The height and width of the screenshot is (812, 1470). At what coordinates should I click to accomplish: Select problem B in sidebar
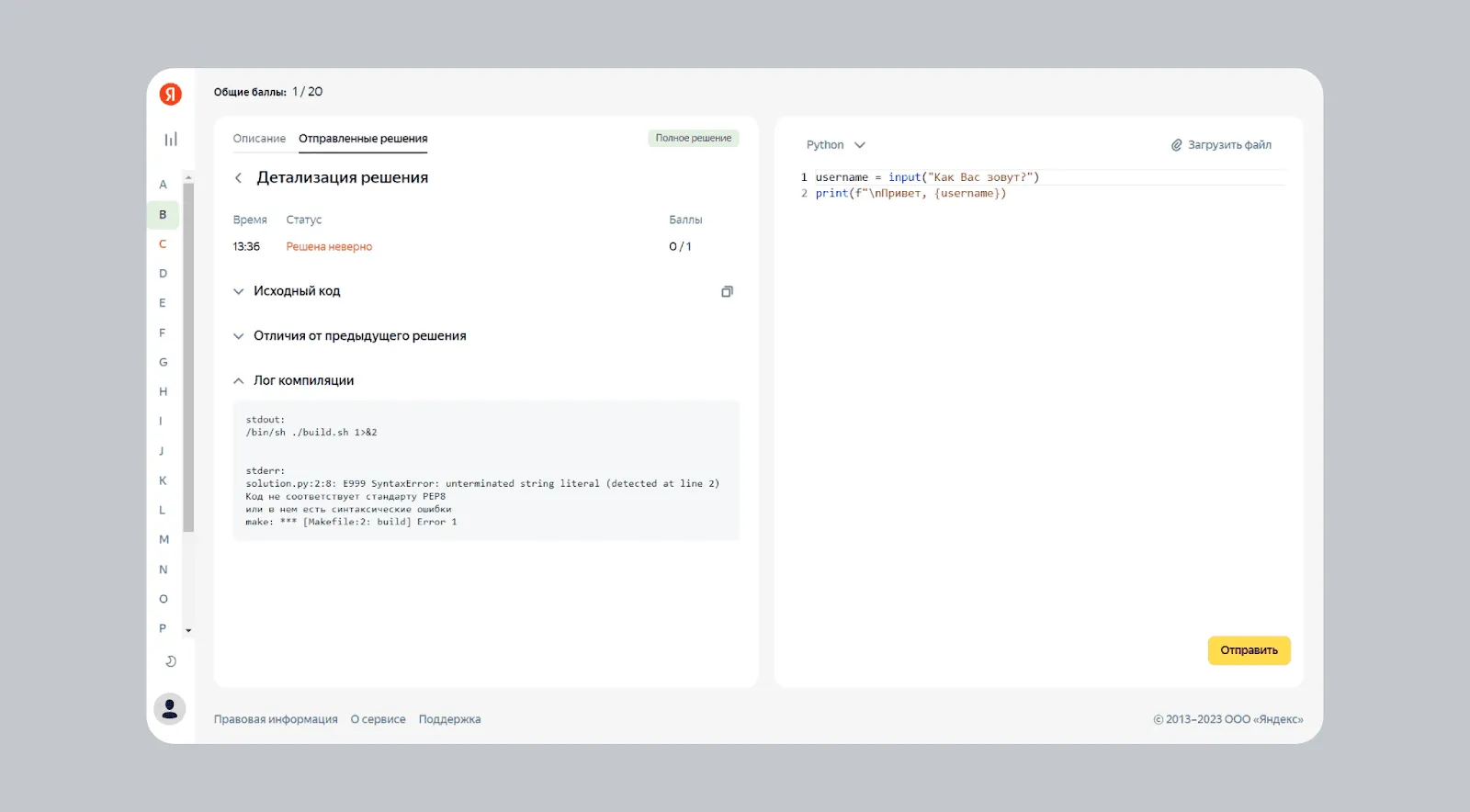tap(164, 215)
